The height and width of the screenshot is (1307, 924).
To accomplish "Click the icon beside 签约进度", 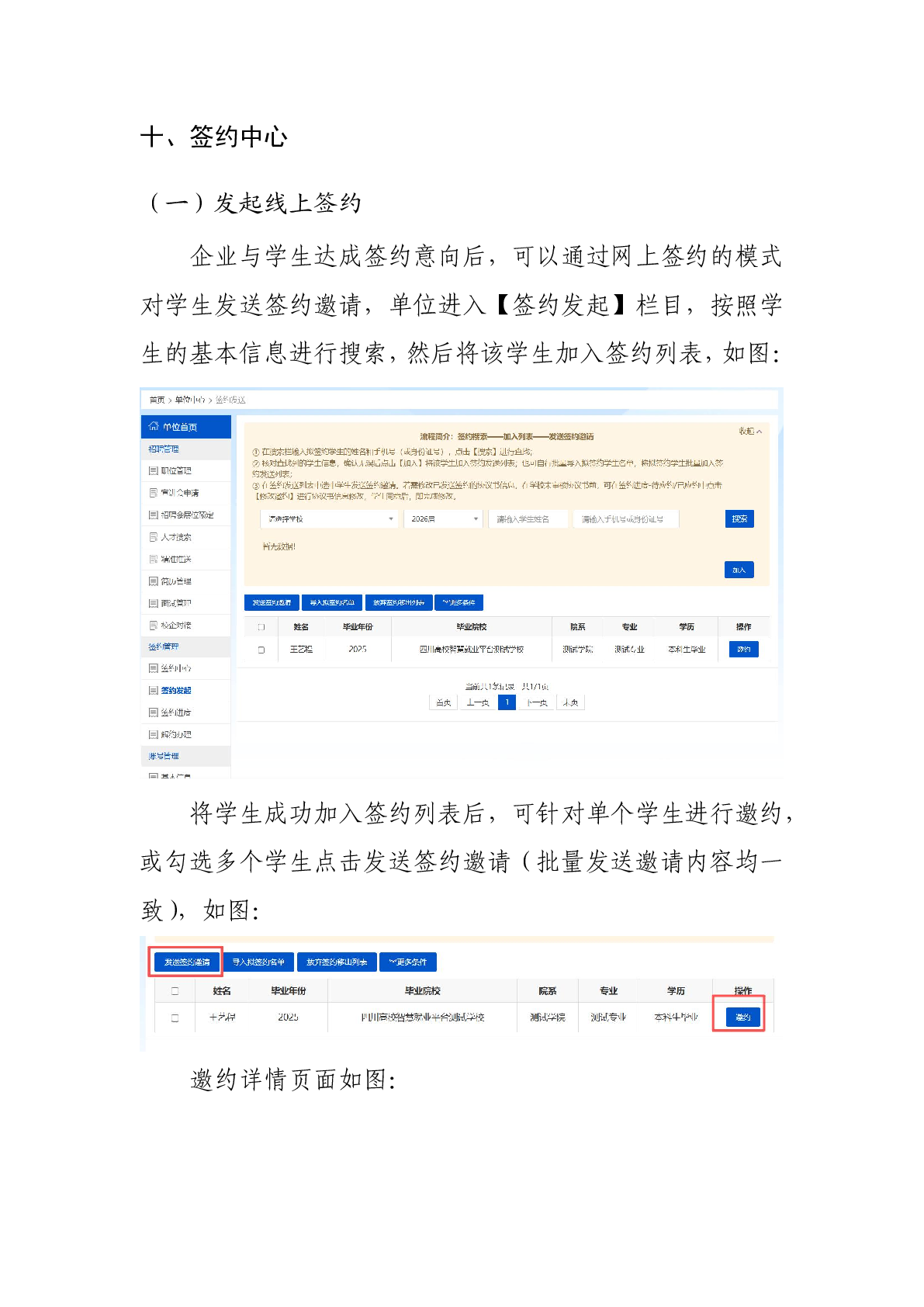I will [x=153, y=712].
